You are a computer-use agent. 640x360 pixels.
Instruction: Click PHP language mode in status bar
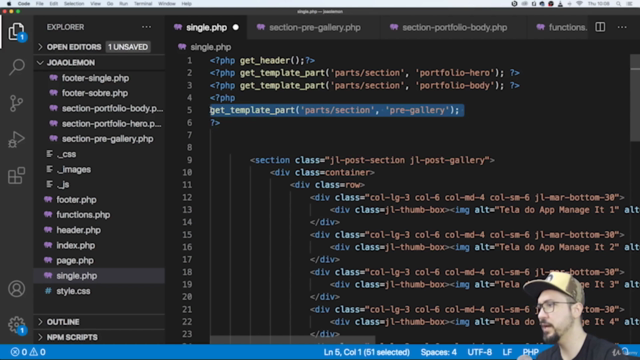530,352
